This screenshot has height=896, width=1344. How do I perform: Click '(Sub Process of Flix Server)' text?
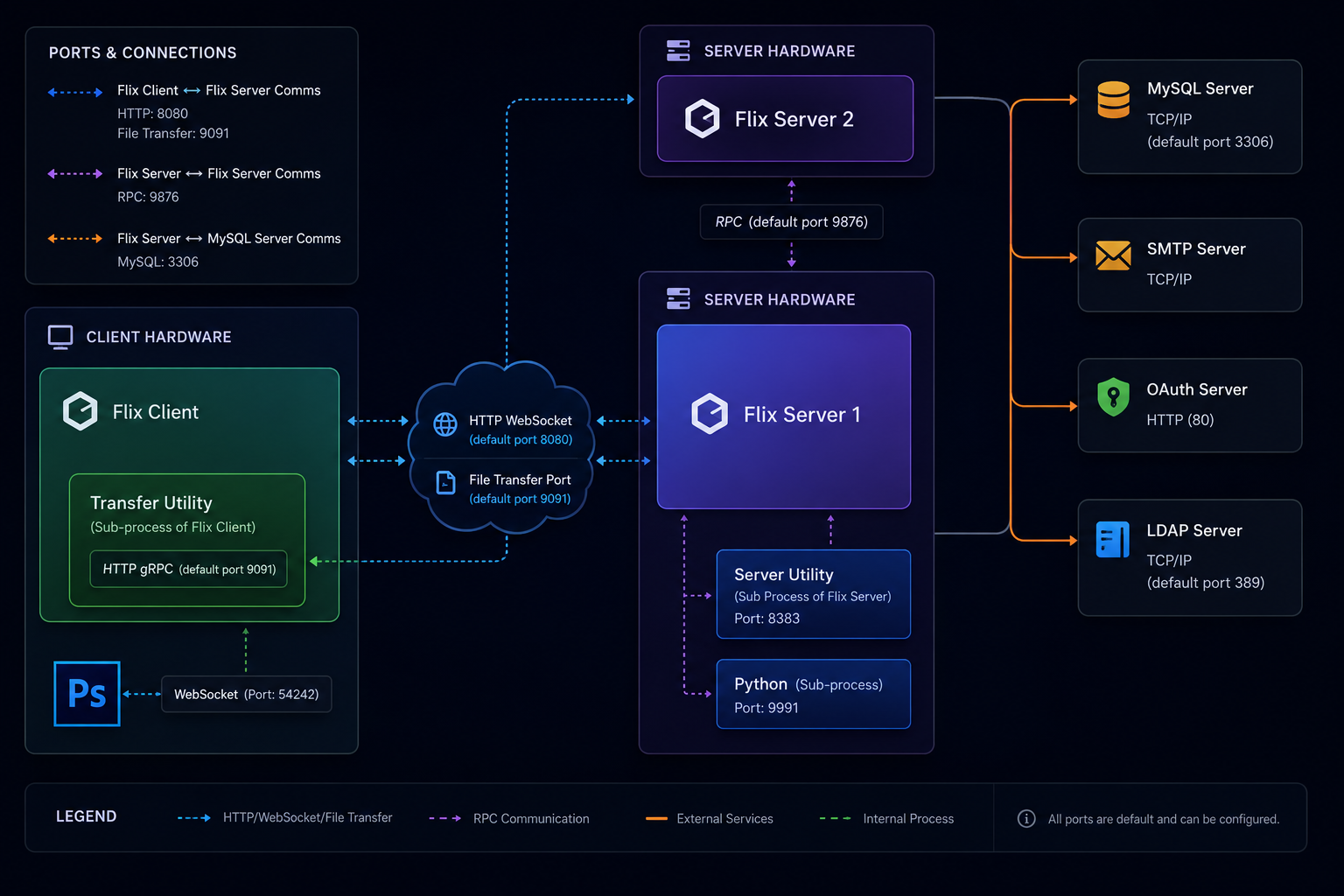tap(813, 597)
